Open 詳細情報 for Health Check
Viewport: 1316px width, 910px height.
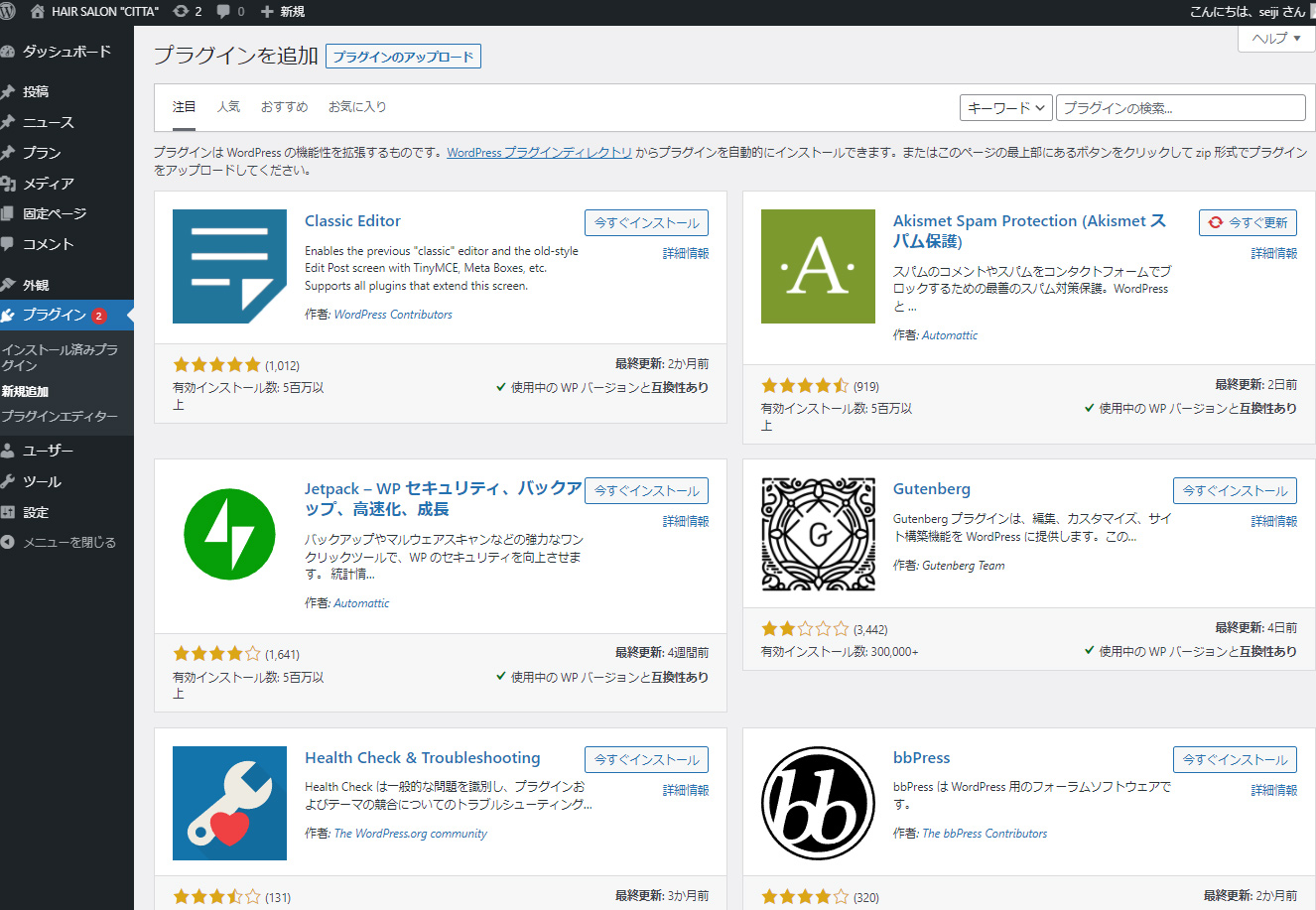(x=686, y=791)
